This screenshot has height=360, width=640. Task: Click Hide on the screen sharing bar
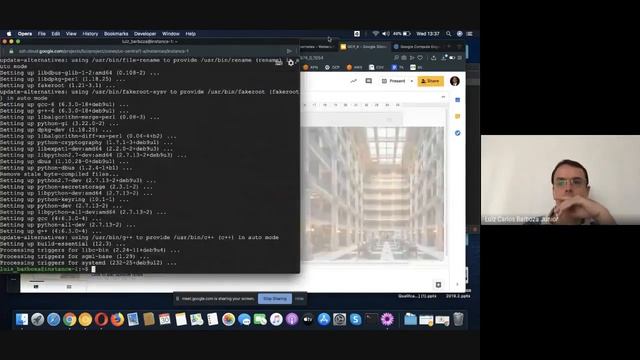(300, 299)
